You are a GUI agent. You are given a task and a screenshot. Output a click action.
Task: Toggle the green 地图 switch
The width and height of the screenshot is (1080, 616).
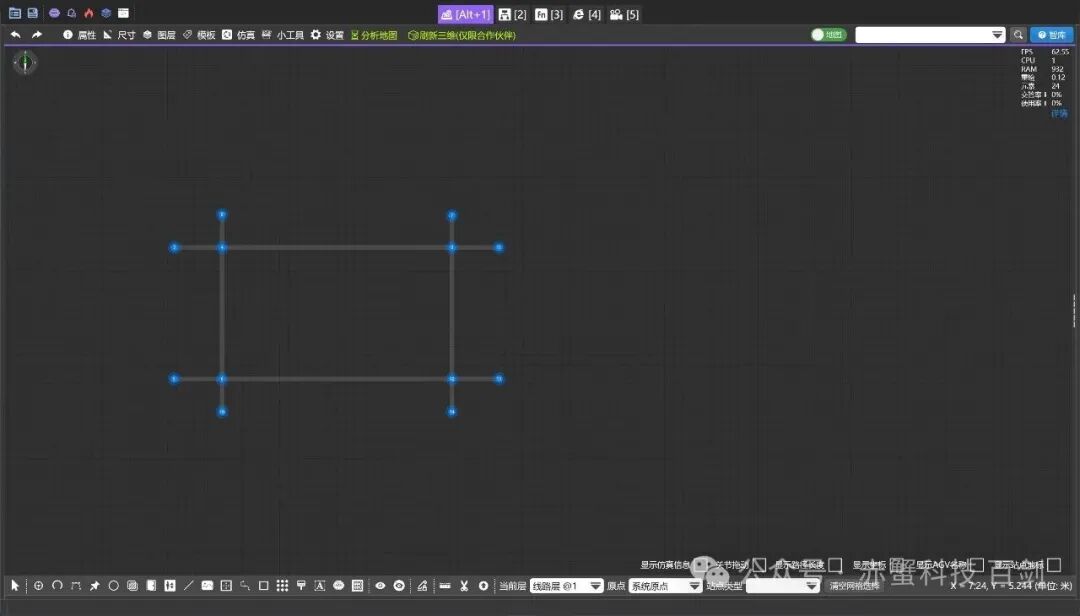click(829, 35)
